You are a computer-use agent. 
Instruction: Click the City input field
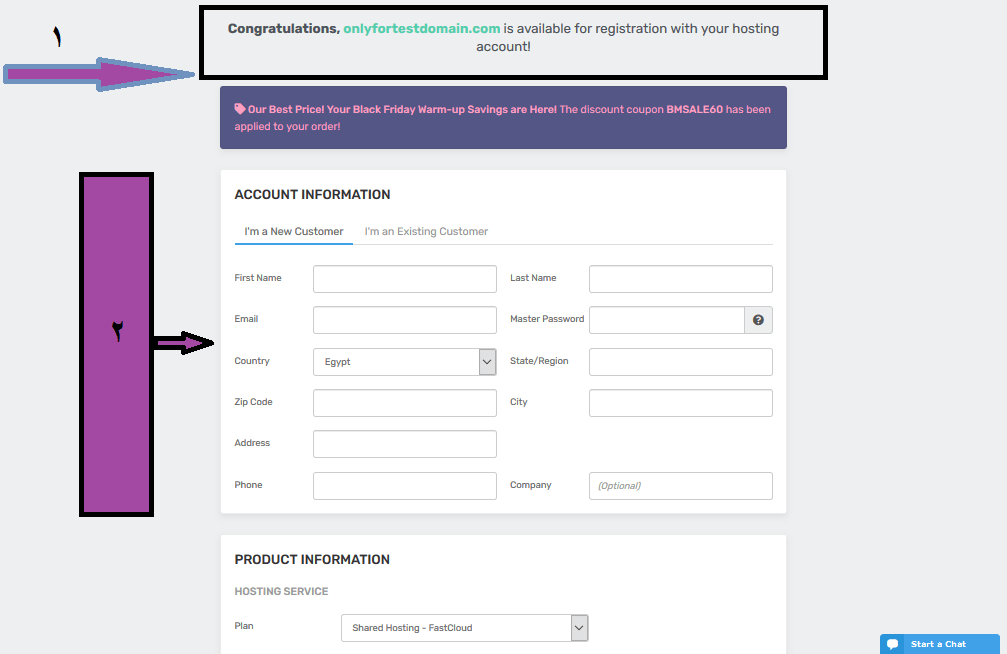click(681, 403)
